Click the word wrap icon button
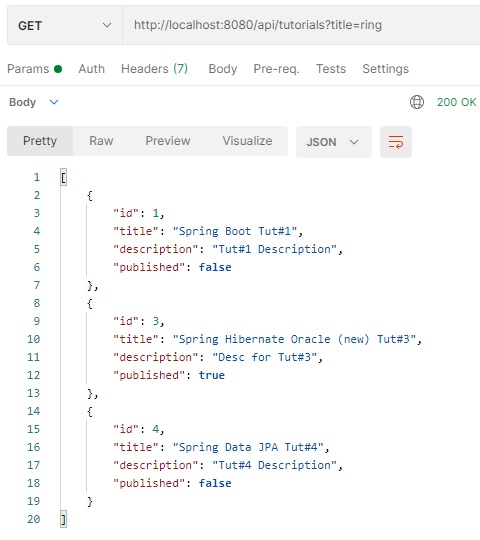480x540 pixels. pyautogui.click(x=396, y=142)
